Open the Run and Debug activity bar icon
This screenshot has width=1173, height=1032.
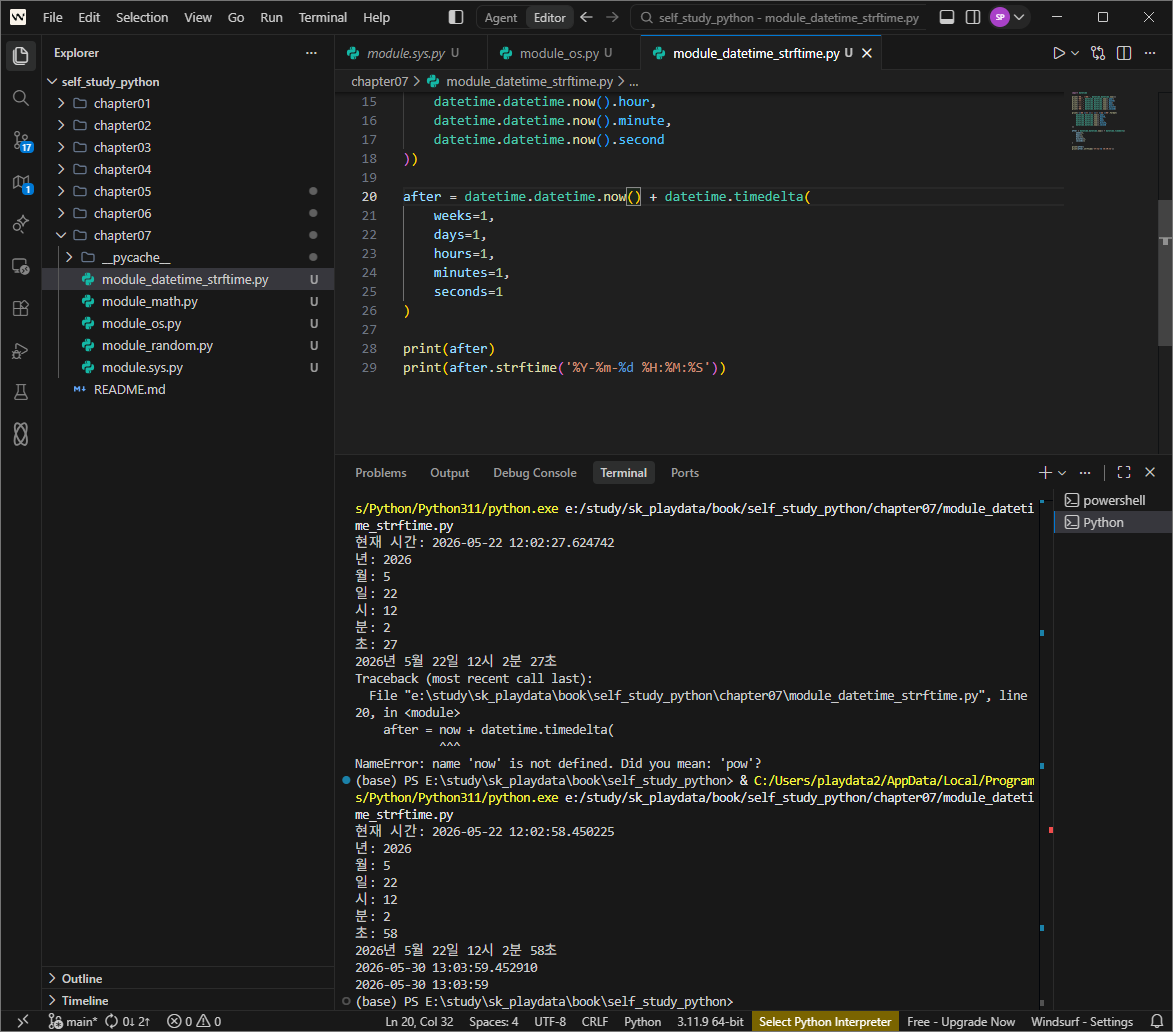click(x=21, y=351)
